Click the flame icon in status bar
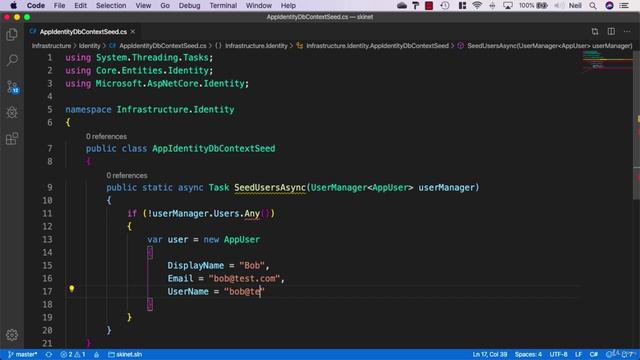Screen dimensions: 640x360 click(96, 354)
